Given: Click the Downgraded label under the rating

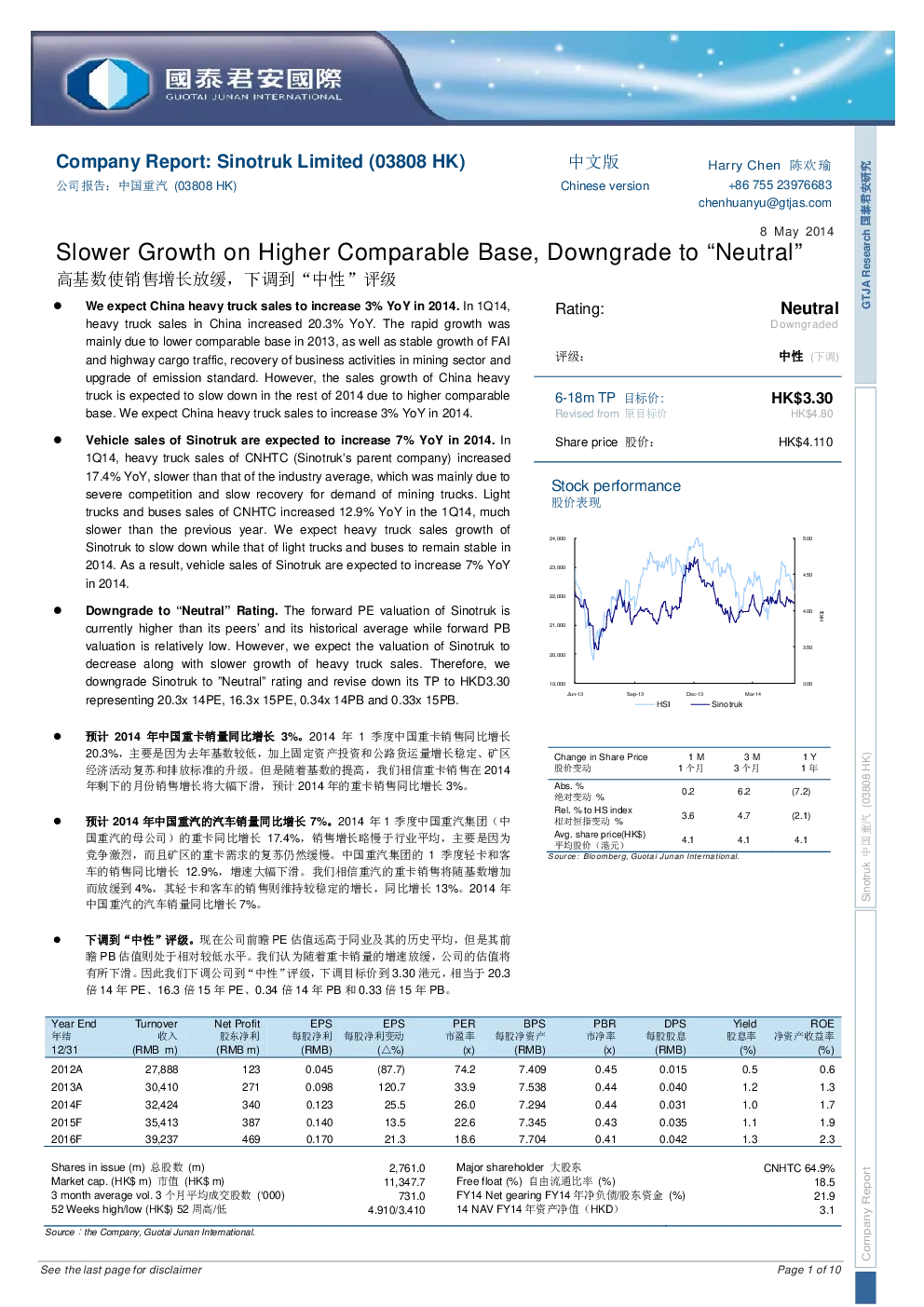Looking at the screenshot, I should tap(804, 324).
